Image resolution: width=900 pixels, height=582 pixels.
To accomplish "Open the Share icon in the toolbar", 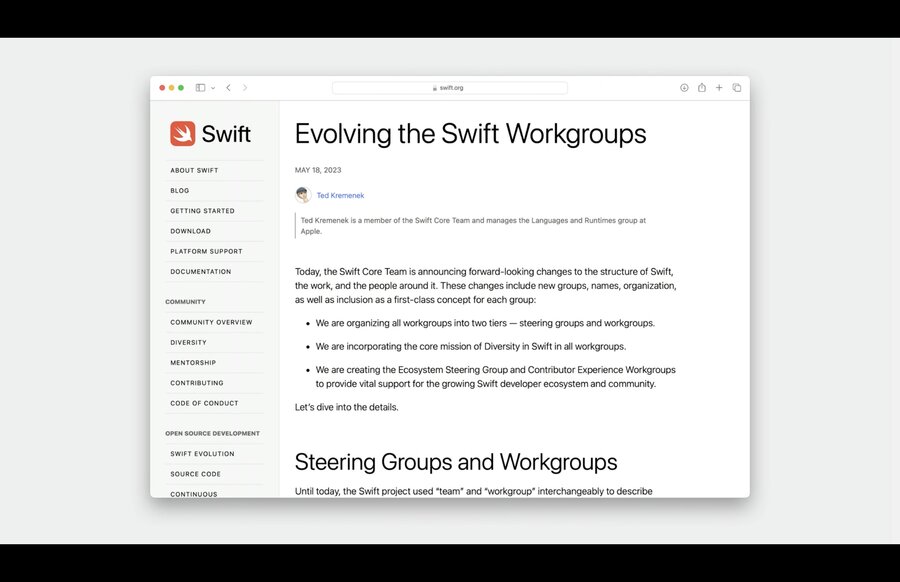I will click(702, 87).
